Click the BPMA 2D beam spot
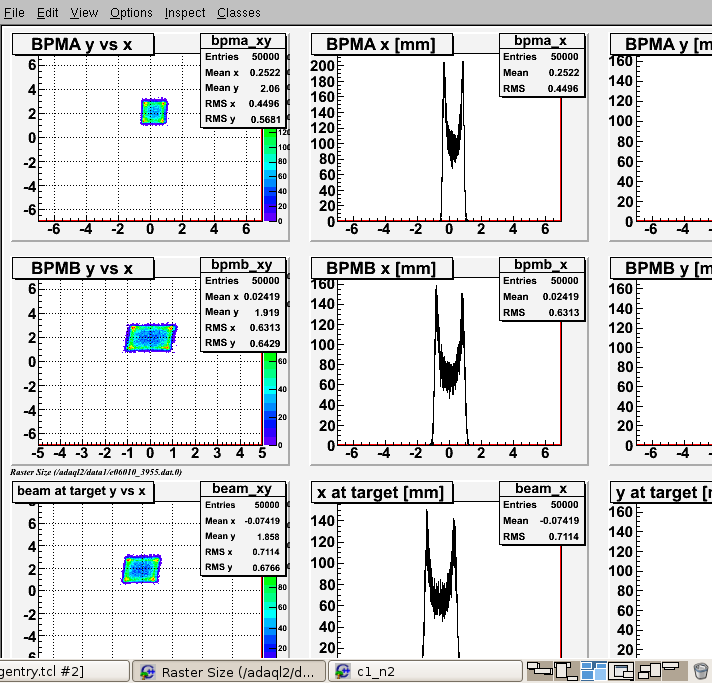Screen dimensions: 712x683 (x=154, y=112)
